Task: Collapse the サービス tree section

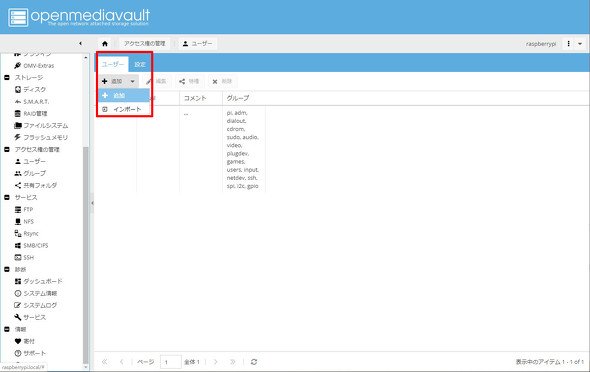Action: click(x=7, y=197)
